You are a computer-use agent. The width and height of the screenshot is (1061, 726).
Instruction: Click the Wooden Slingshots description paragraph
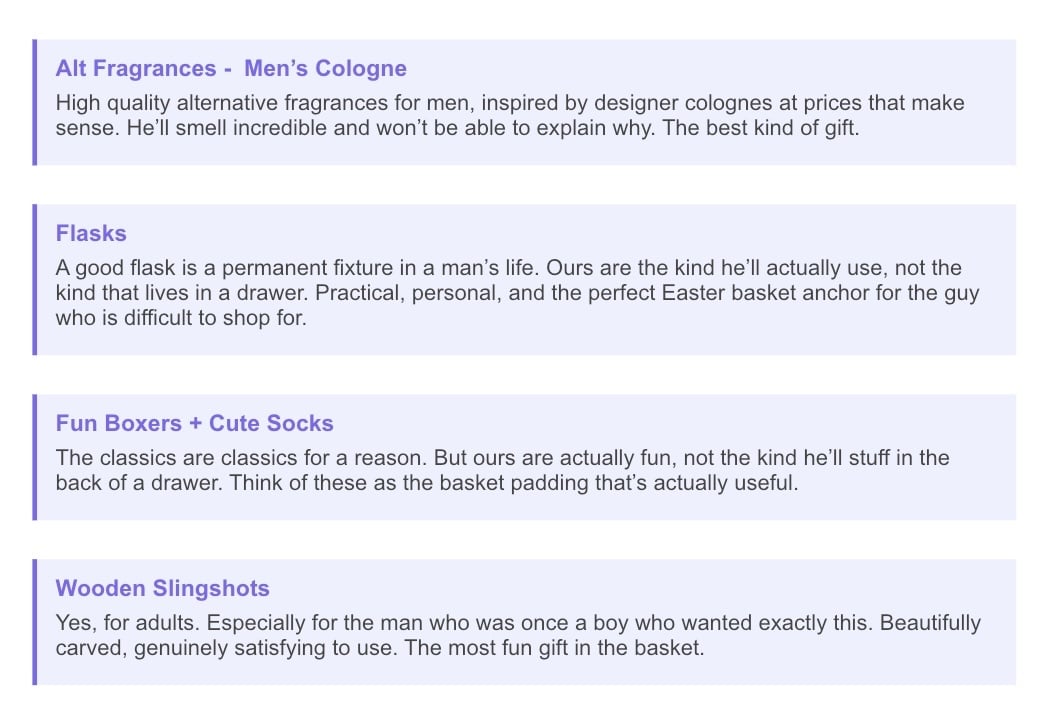click(x=518, y=636)
